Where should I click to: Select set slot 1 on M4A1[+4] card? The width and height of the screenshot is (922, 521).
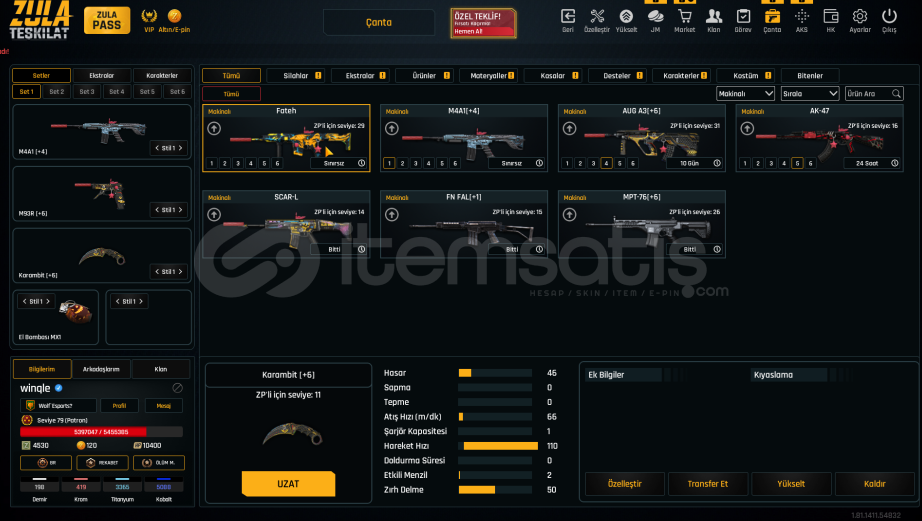389,163
